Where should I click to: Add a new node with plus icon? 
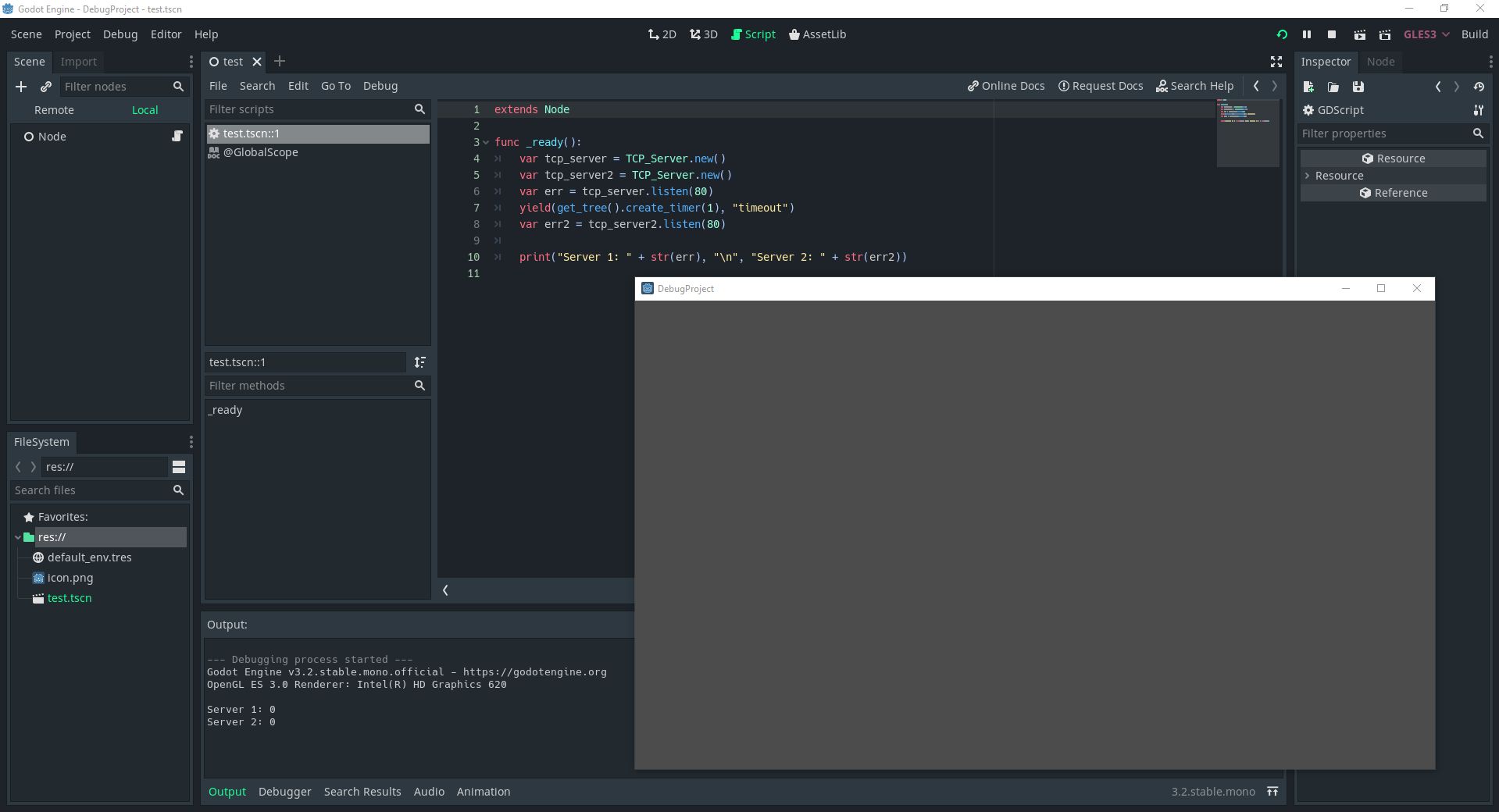(21, 87)
